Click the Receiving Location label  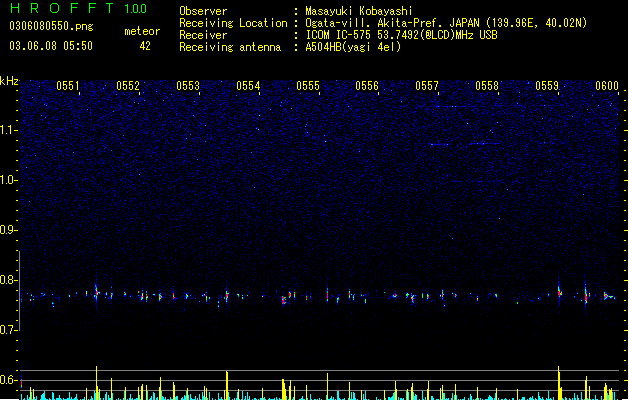(x=233, y=23)
